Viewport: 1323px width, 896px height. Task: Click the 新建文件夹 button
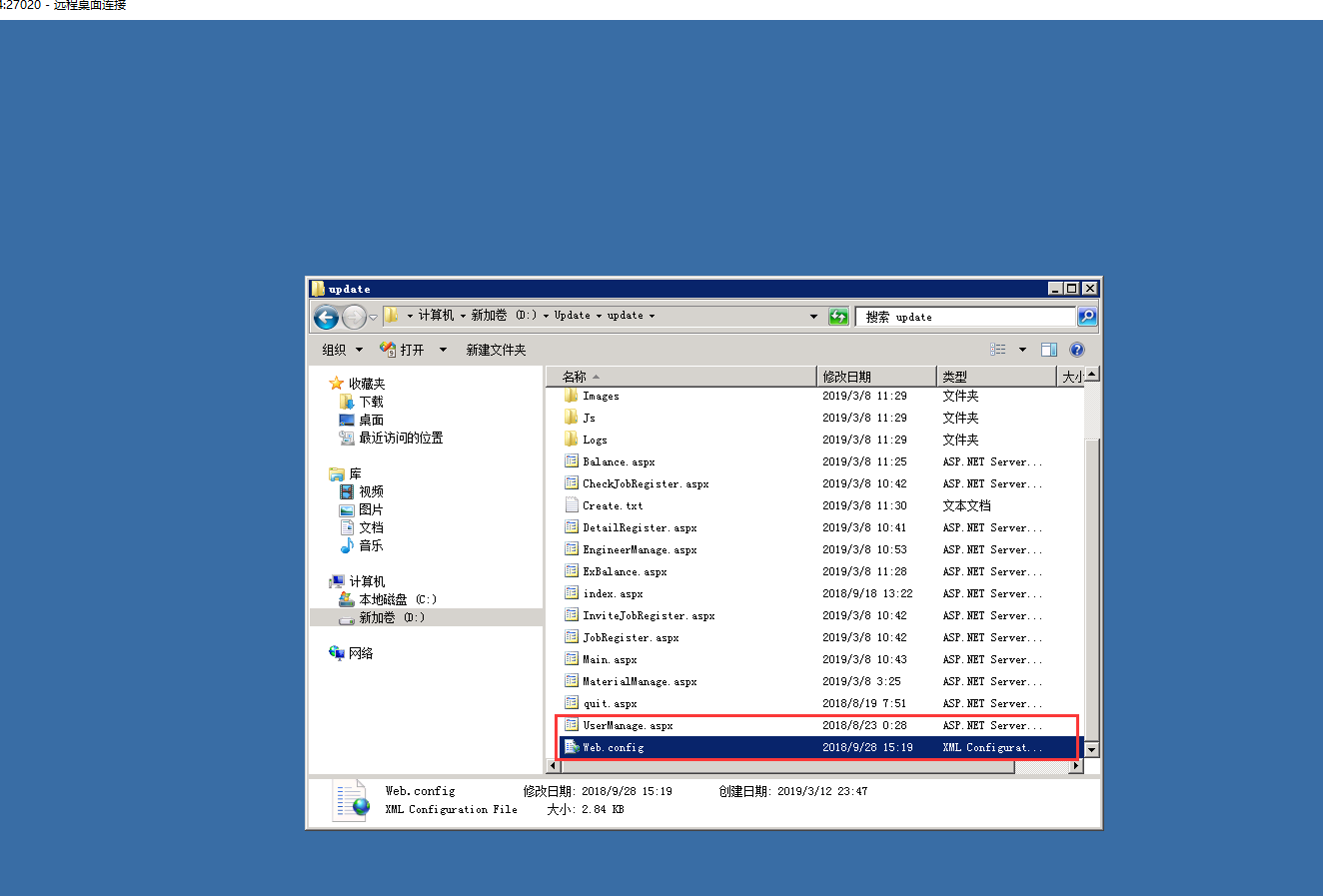pyautogui.click(x=496, y=350)
